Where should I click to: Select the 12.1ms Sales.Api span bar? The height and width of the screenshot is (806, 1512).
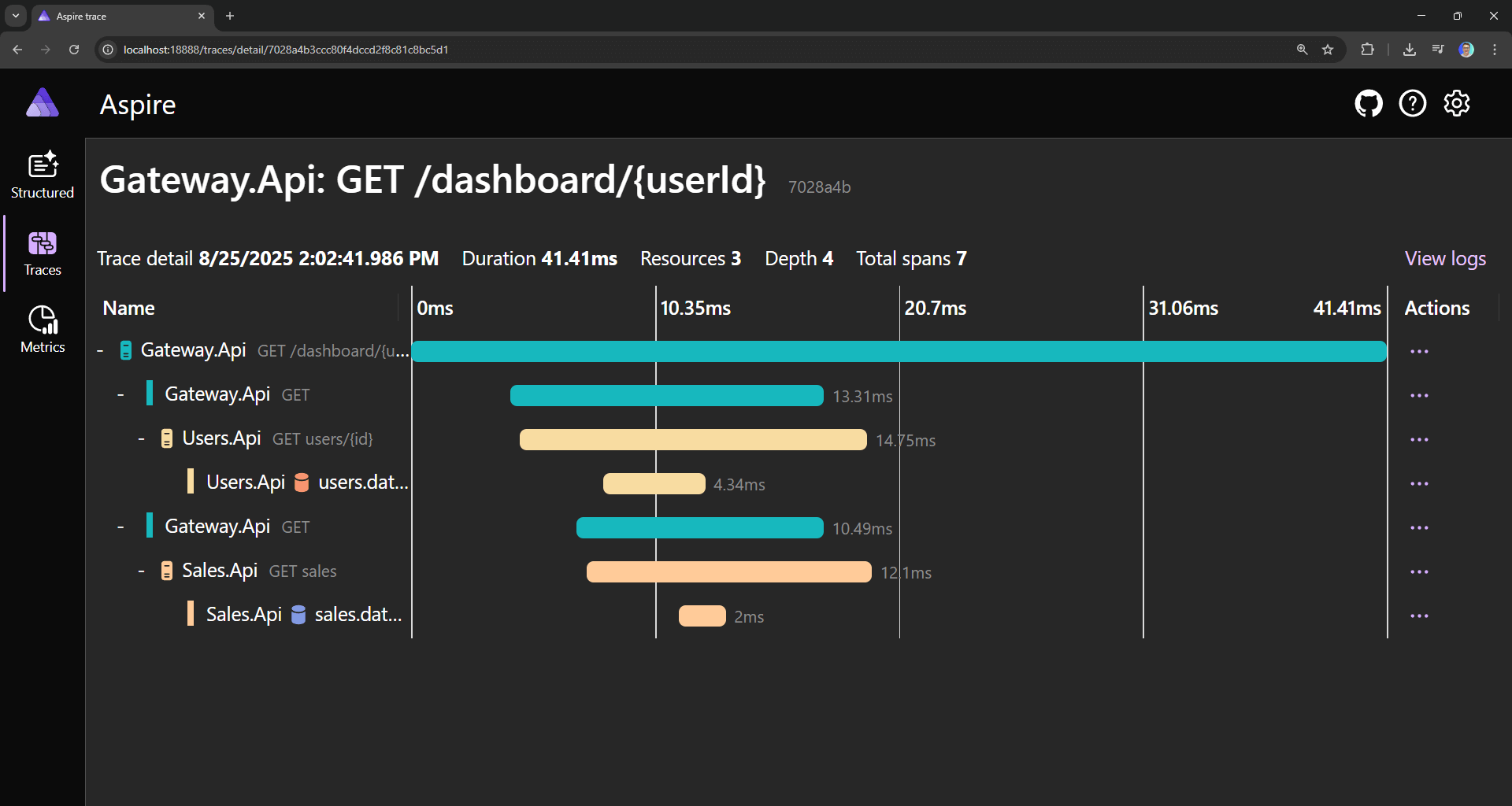point(729,572)
